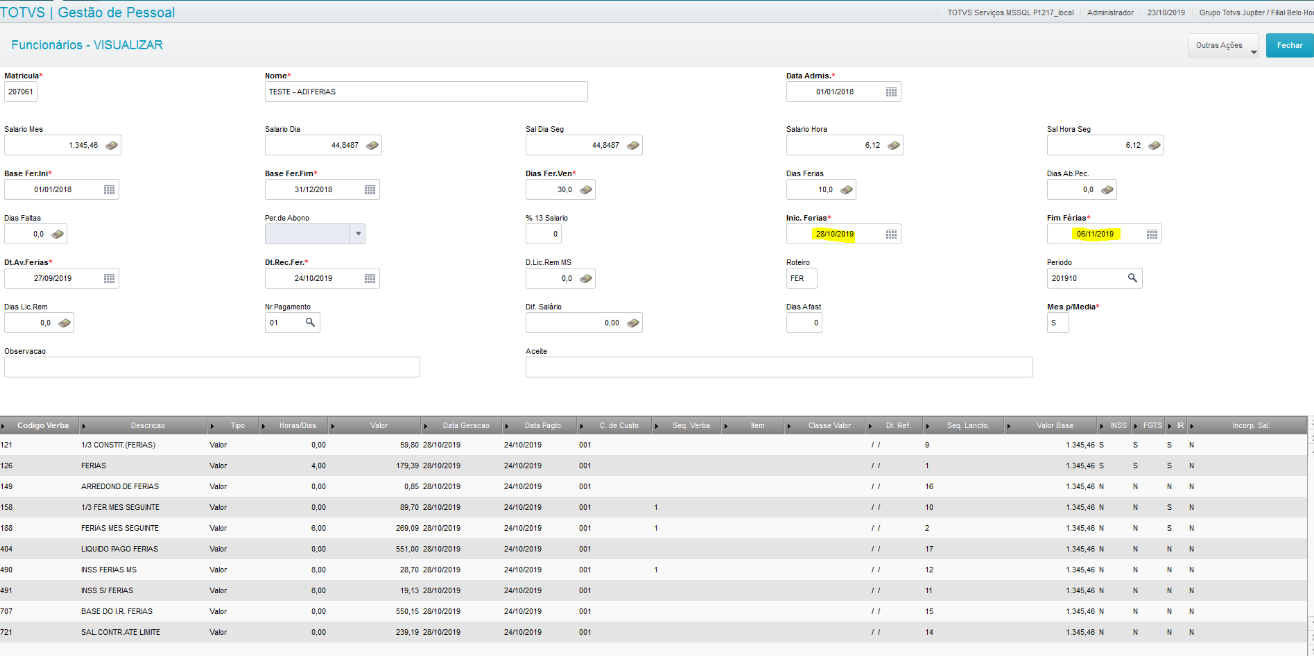Image resolution: width=1314 pixels, height=656 pixels.
Task: Click the money icon in Sal Dia Seg field
Action: (633, 146)
